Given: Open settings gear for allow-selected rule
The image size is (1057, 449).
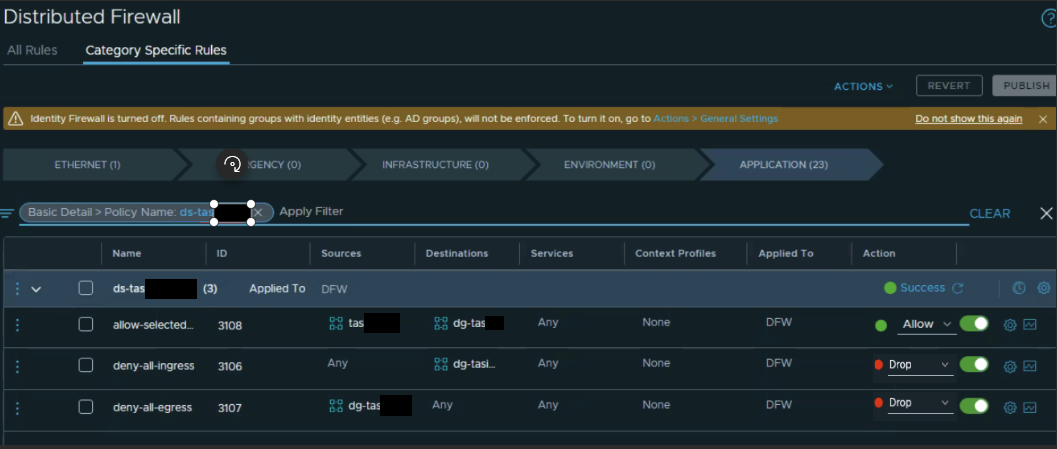Looking at the screenshot, I should (1009, 325).
